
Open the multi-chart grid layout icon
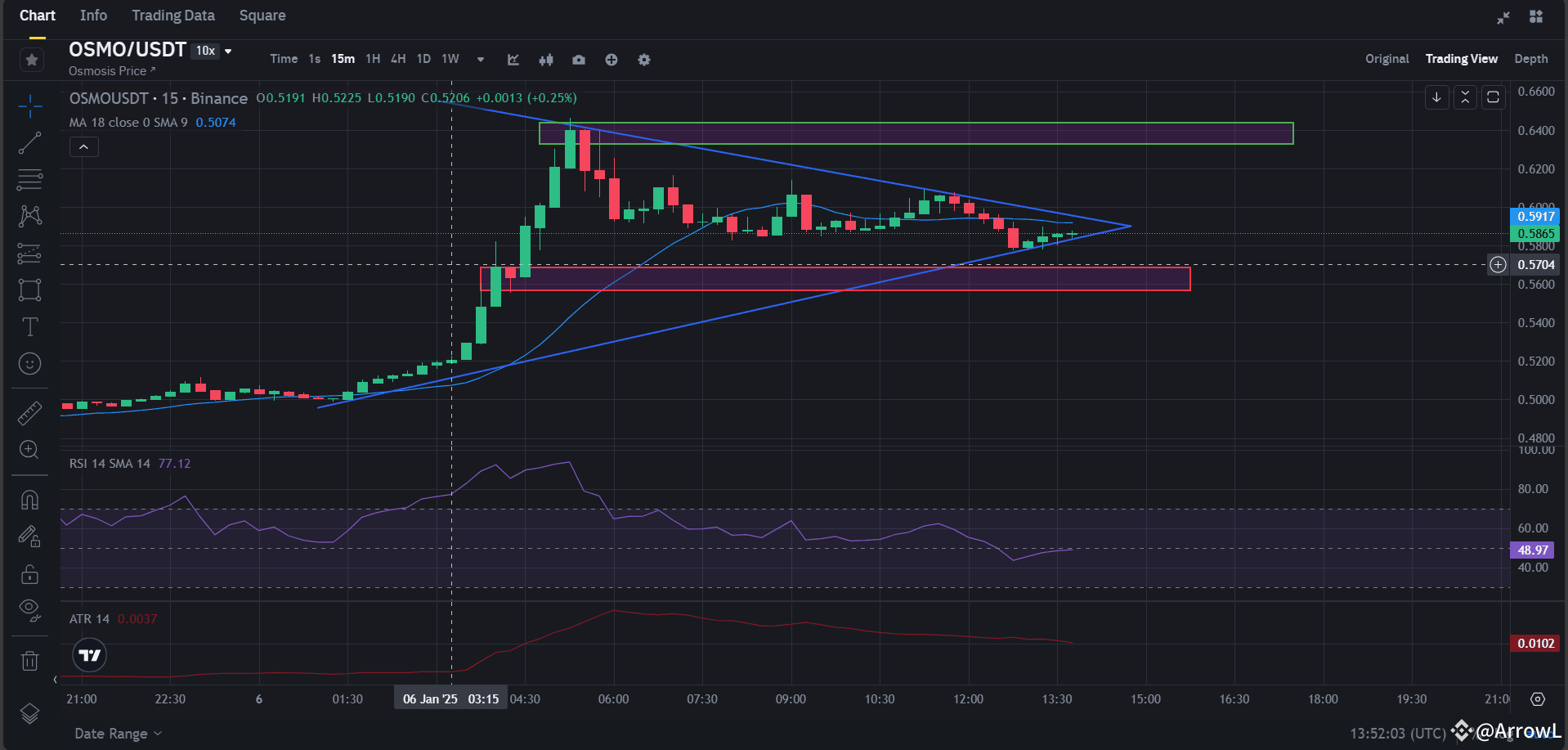1536,16
